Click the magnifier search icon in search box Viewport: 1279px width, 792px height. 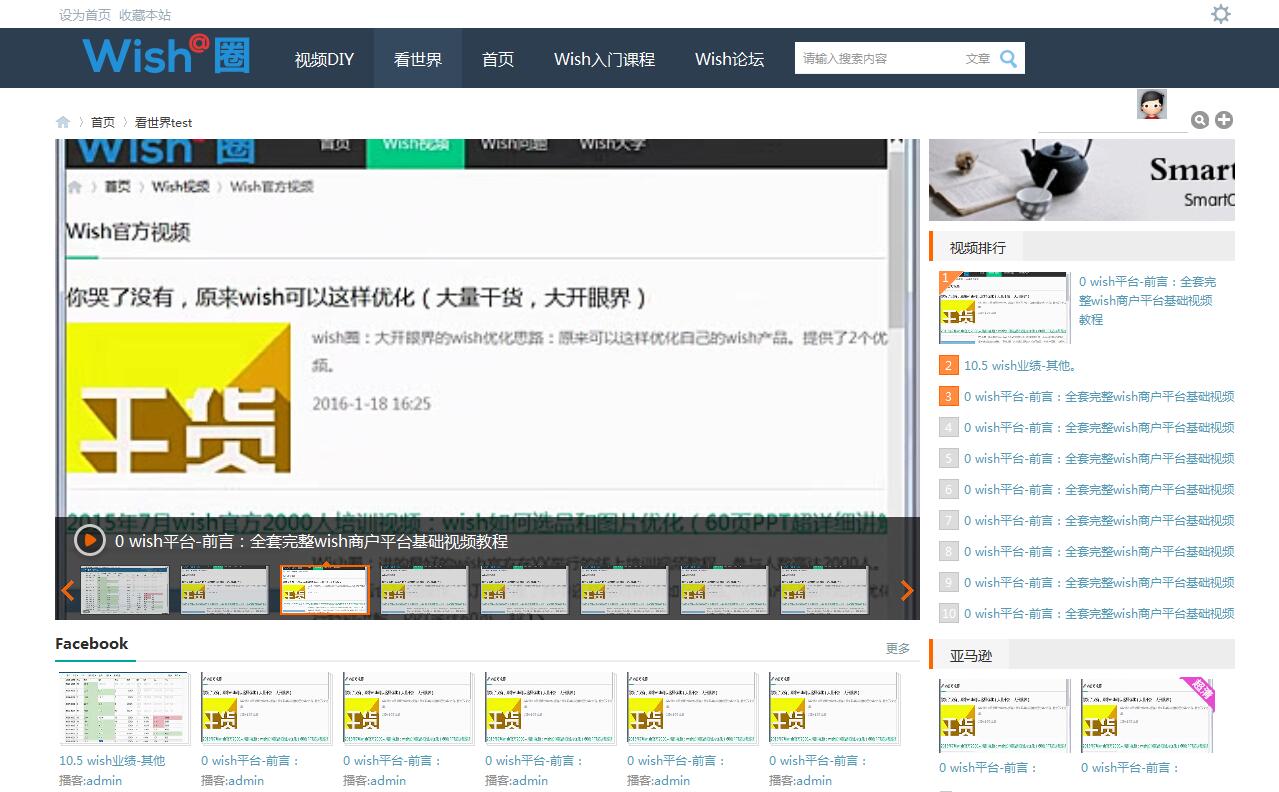click(1008, 58)
